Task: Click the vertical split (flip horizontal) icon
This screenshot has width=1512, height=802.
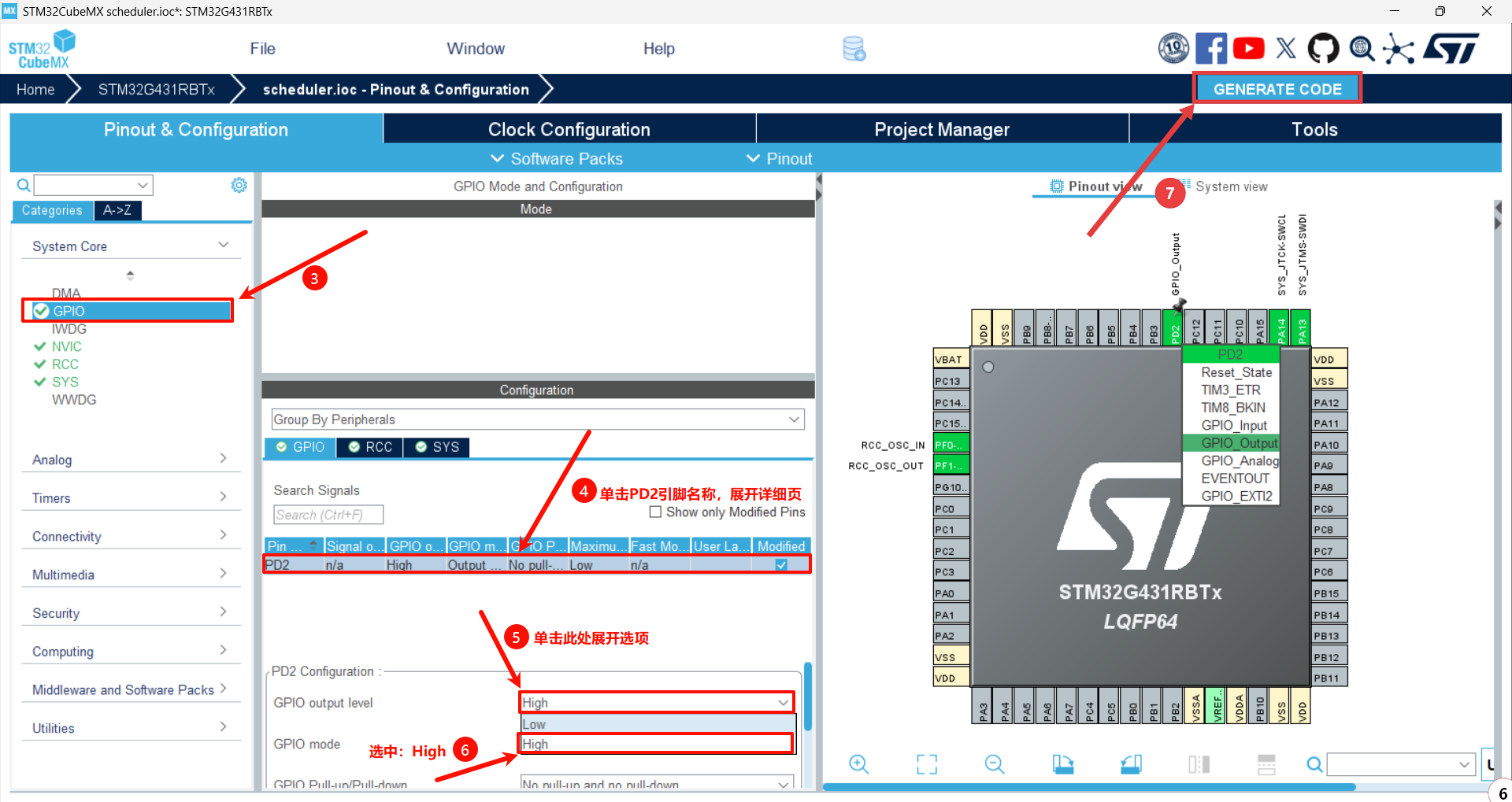Action: 1199,763
